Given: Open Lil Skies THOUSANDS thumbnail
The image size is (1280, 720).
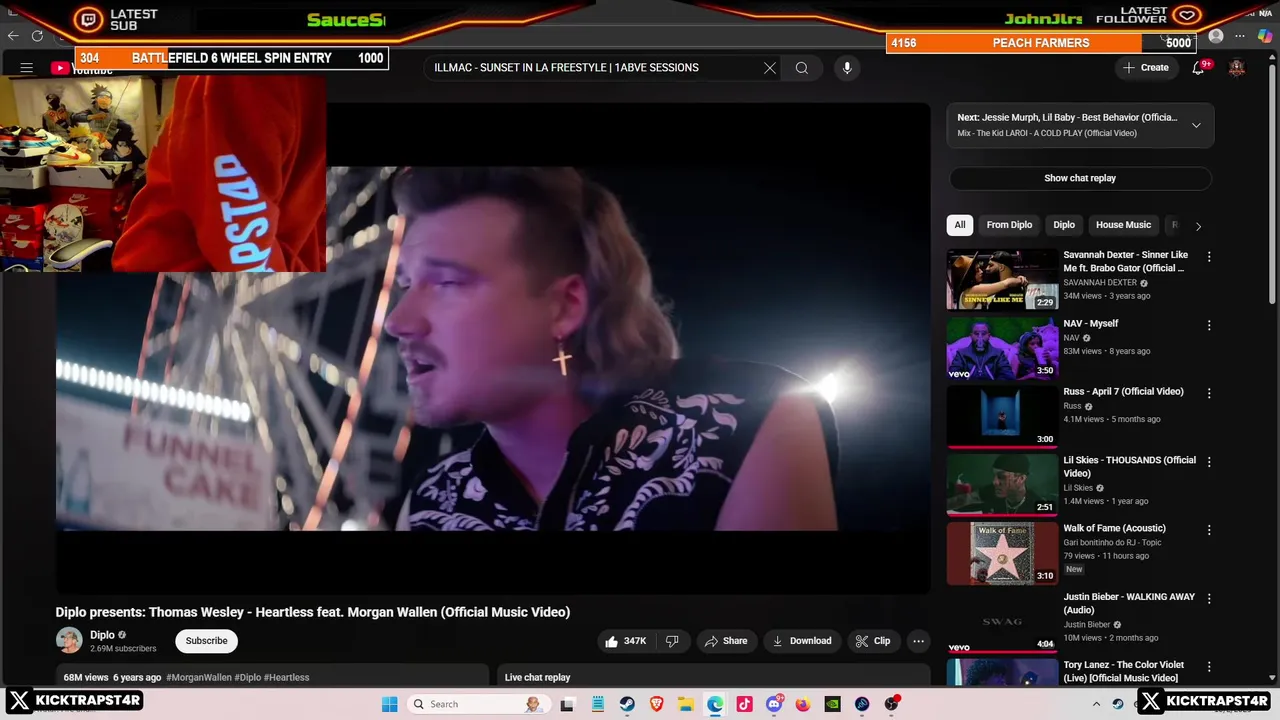Looking at the screenshot, I should [x=1002, y=484].
